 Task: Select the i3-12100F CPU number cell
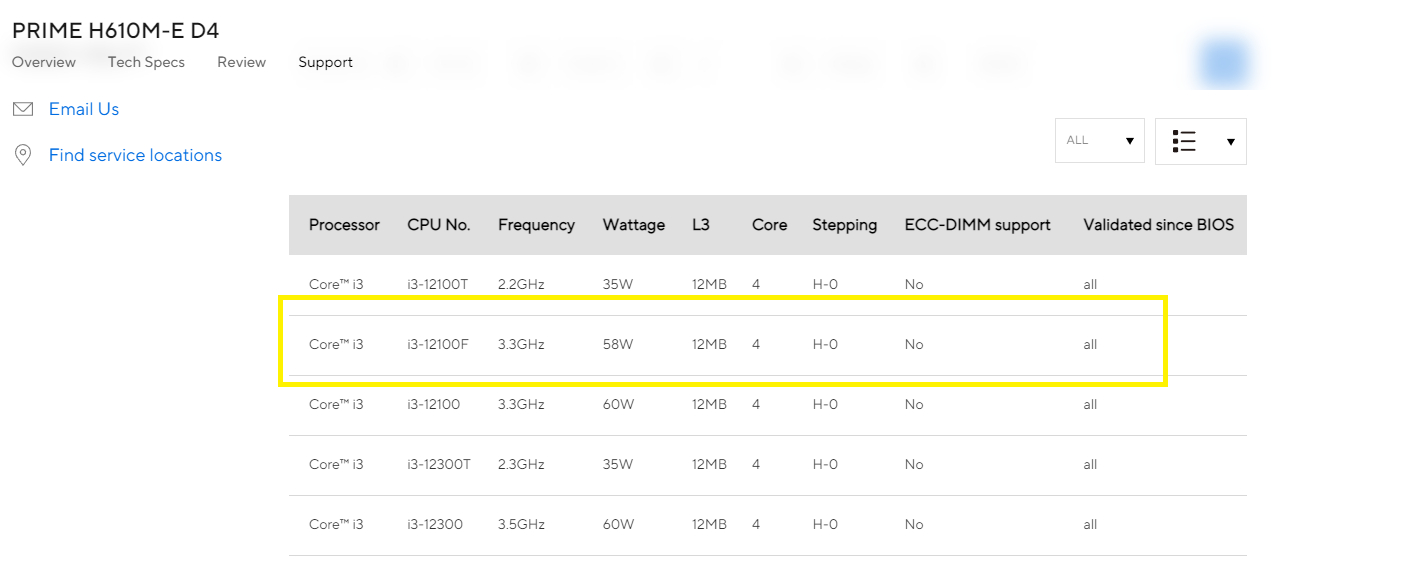pos(438,344)
